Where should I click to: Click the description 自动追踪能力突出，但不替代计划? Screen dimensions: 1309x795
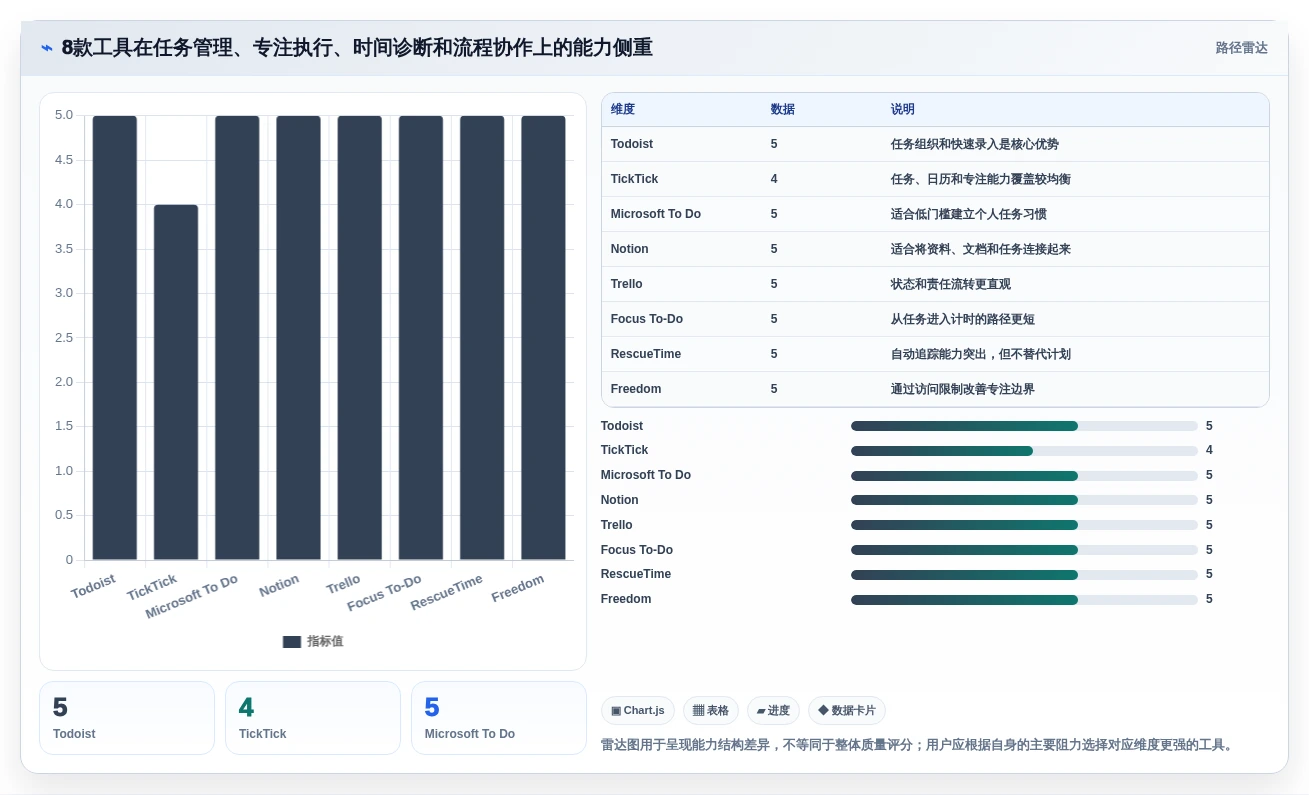coord(981,354)
